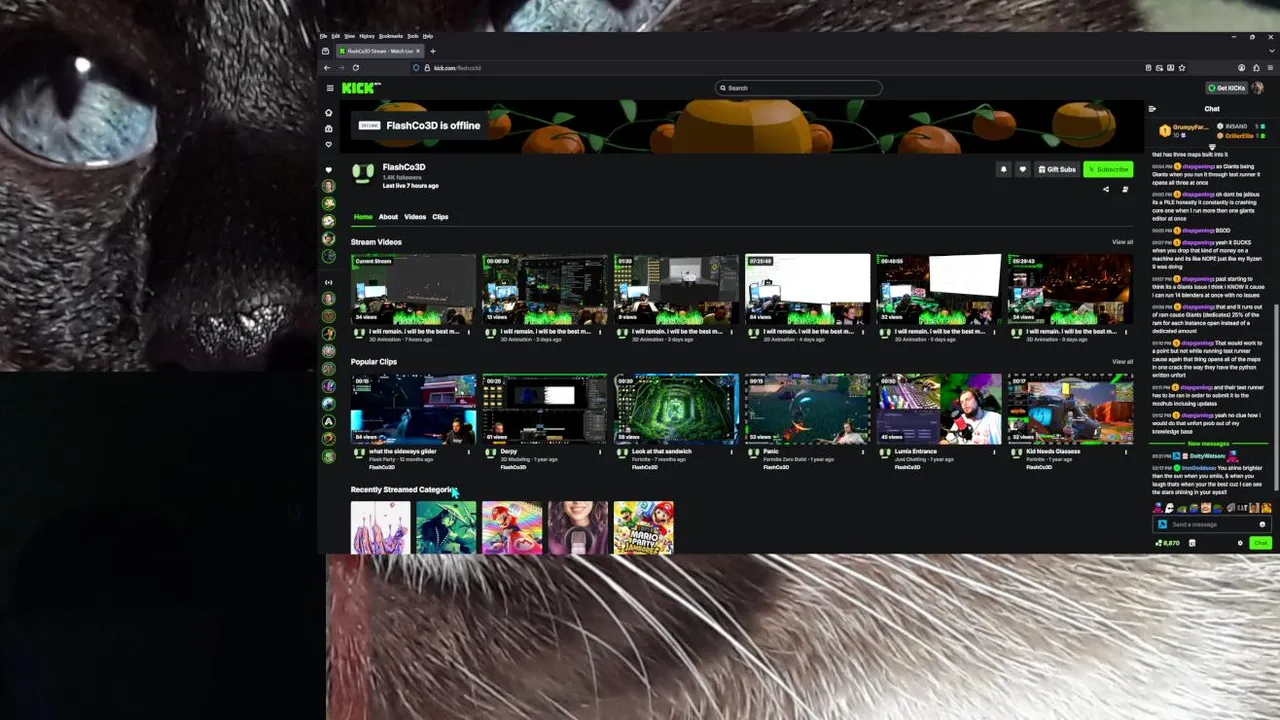1280x720 pixels.
Task: Click the green KICK logo
Action: click(x=361, y=88)
